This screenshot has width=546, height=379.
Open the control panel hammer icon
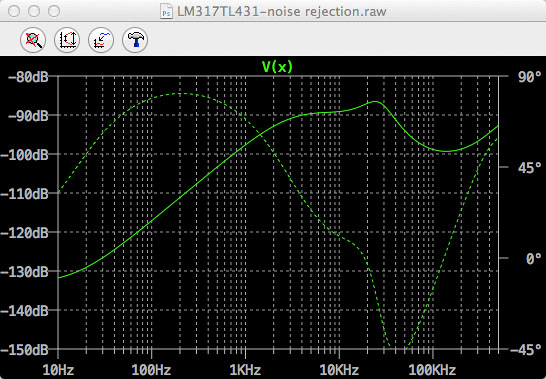coord(135,40)
